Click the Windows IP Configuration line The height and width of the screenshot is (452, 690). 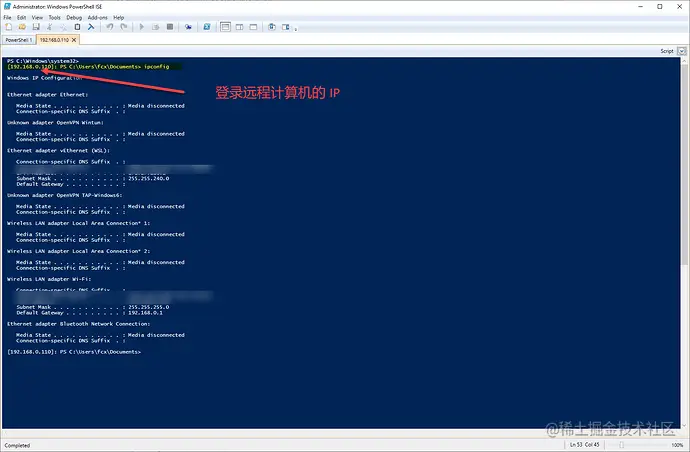(x=44, y=78)
